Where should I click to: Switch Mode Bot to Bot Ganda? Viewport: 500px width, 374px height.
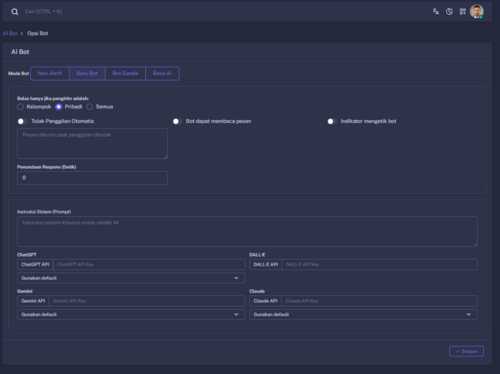(125, 73)
